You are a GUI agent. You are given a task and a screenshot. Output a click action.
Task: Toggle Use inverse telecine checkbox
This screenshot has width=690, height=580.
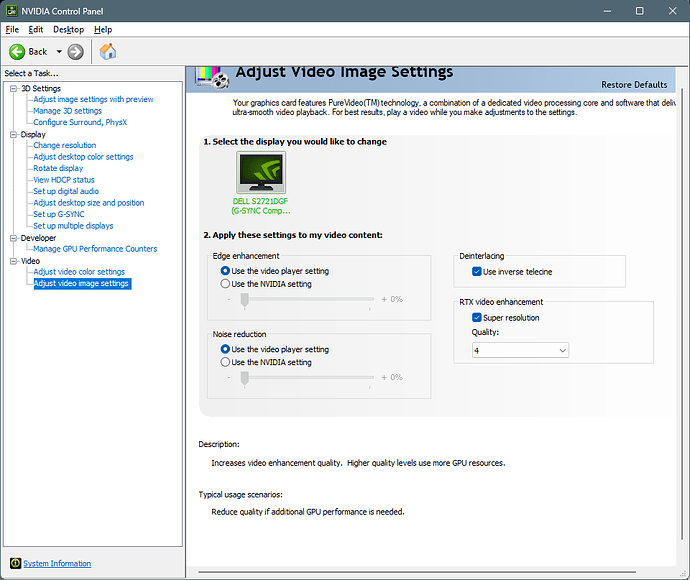tap(477, 272)
